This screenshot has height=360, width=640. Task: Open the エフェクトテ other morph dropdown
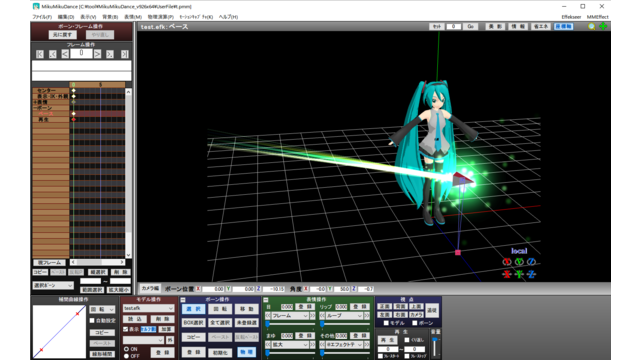click(344, 345)
